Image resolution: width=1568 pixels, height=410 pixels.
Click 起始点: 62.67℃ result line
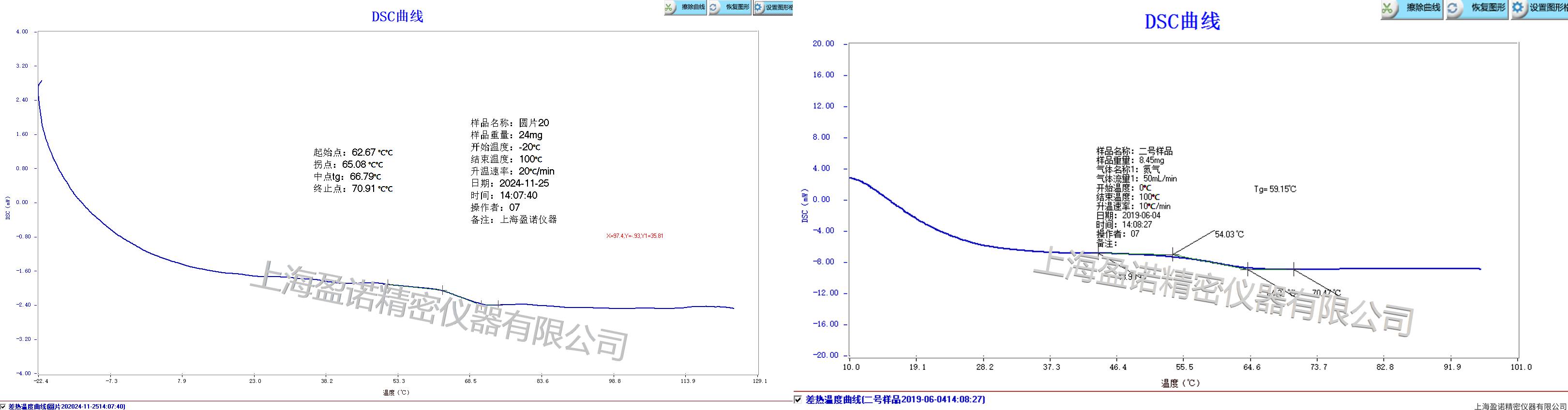tap(352, 152)
